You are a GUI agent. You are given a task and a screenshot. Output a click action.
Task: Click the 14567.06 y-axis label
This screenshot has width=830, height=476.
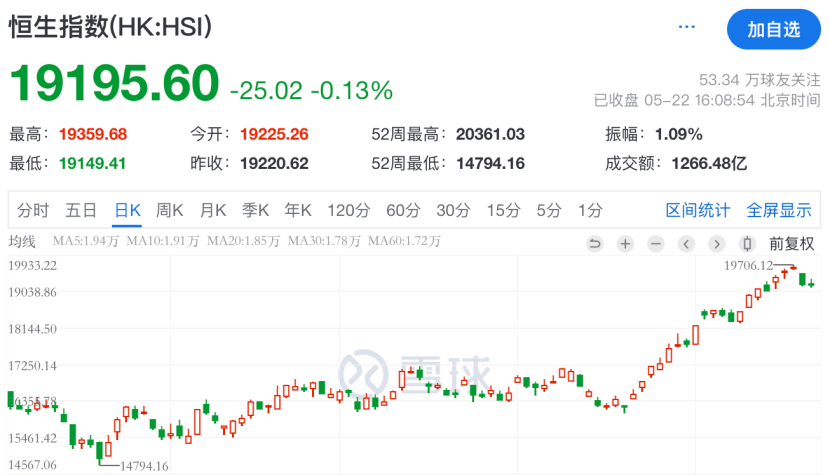pos(32,465)
